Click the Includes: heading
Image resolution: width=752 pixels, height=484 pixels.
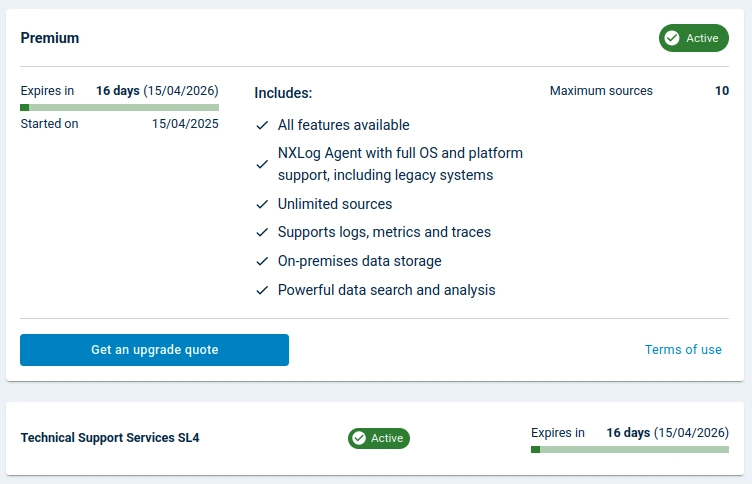point(283,93)
